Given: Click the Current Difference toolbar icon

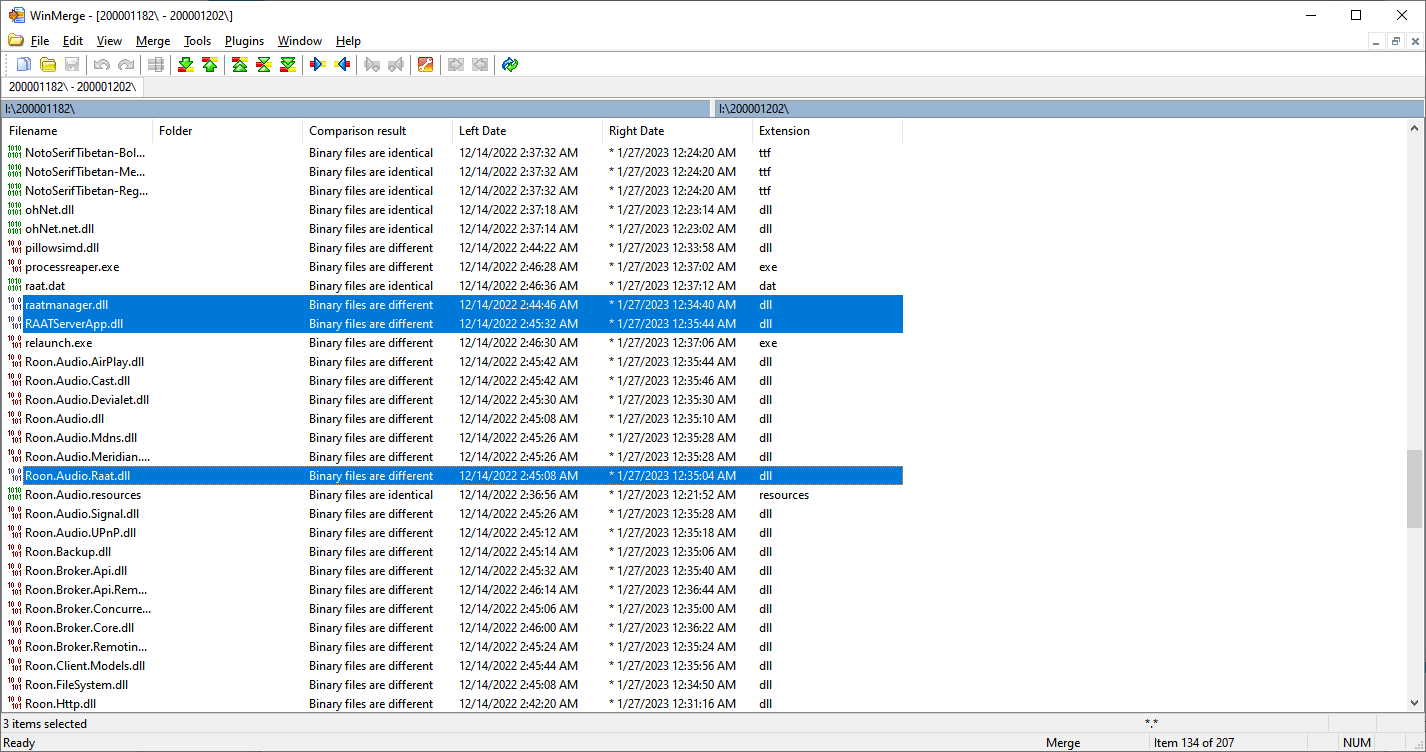Looking at the screenshot, I should click(264, 65).
